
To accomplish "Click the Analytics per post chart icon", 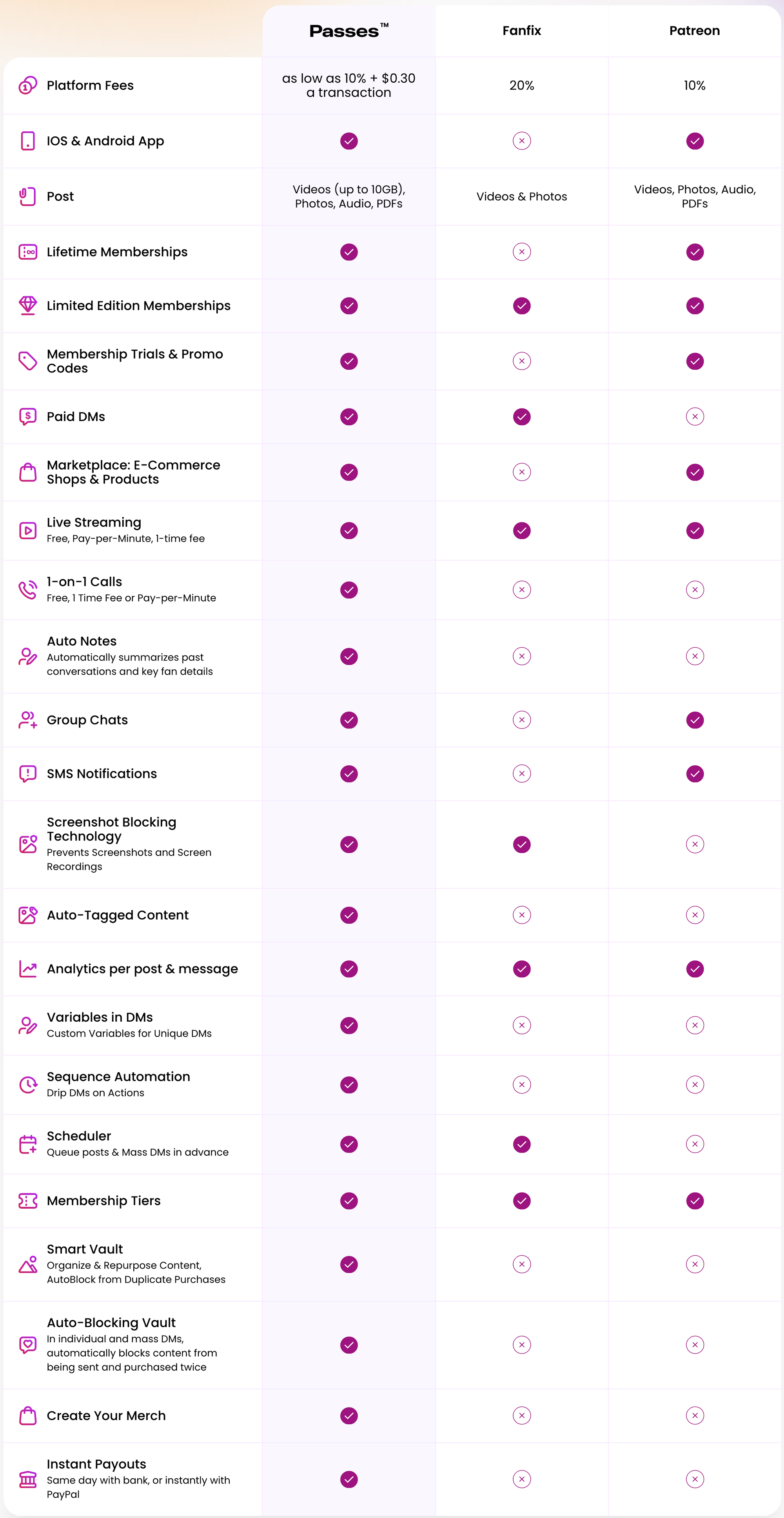I will [x=28, y=969].
